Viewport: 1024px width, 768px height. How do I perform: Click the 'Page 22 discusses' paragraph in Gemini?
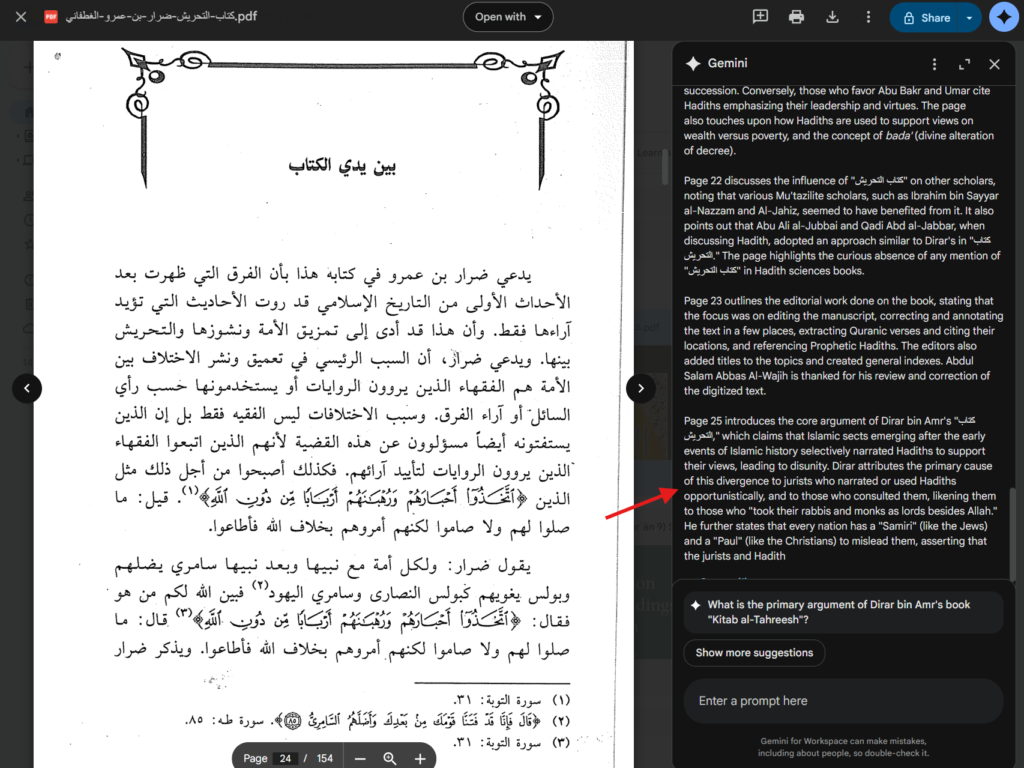tap(842, 226)
